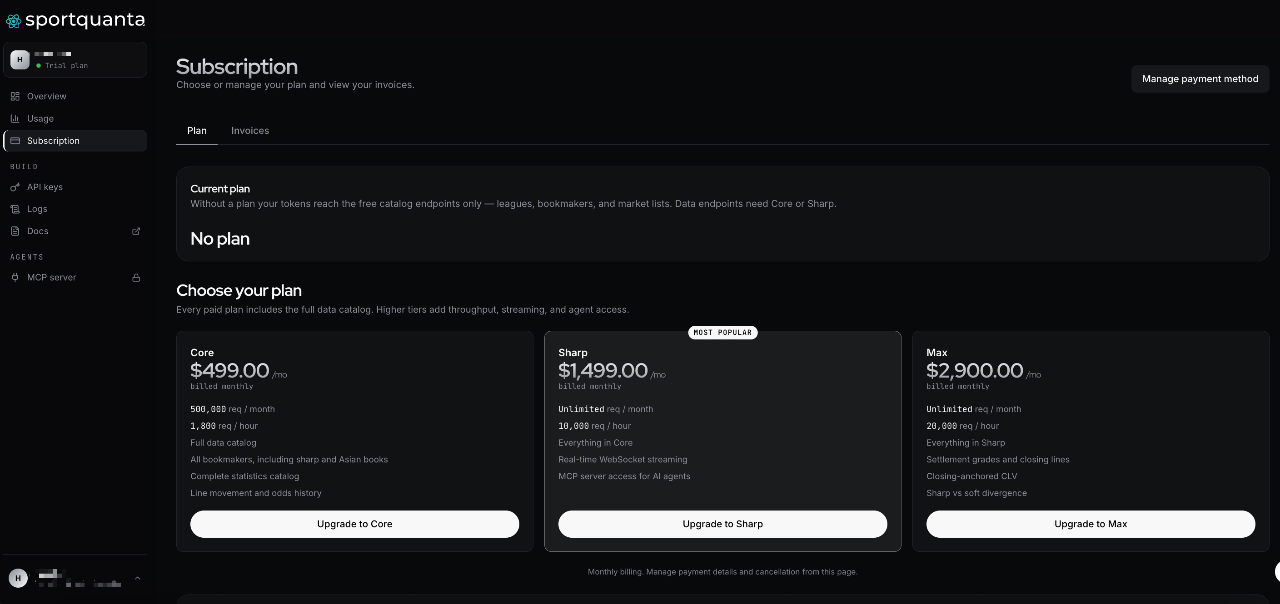The width and height of the screenshot is (1280, 604).
Task: Go to the Overview page
Action: pos(75,96)
